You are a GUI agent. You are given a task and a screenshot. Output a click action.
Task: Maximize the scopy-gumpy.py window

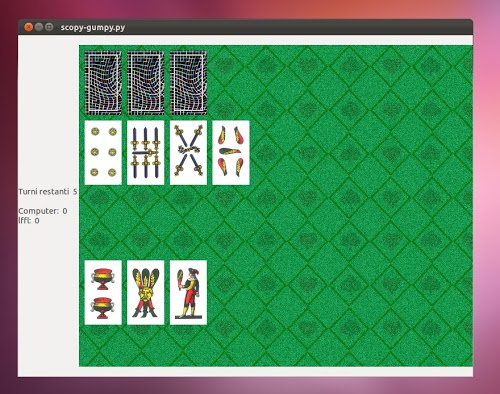pos(49,27)
